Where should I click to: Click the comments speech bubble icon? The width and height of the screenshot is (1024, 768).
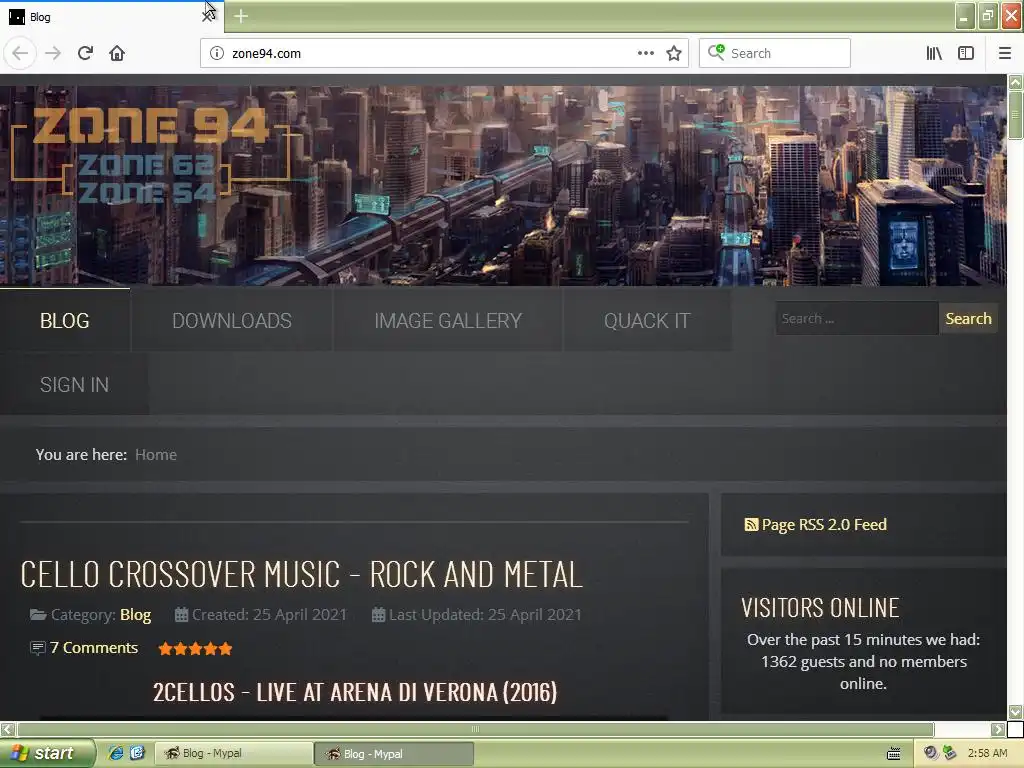click(x=38, y=648)
